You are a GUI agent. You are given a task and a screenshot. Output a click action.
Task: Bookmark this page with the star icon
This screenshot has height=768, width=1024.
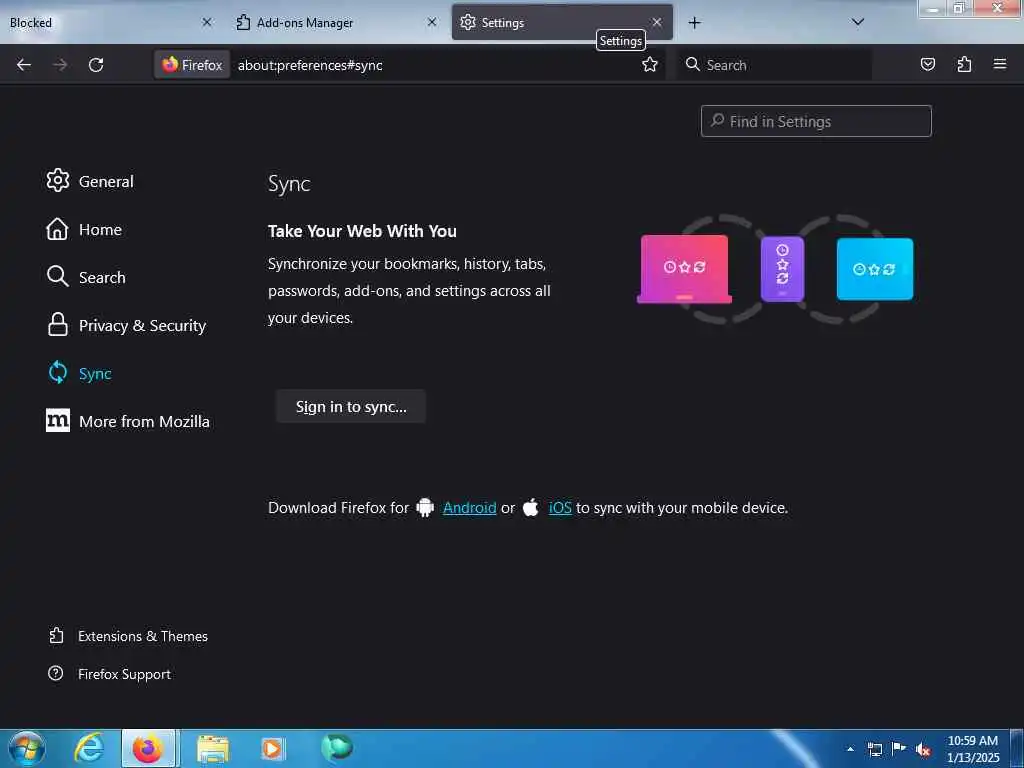pos(649,65)
